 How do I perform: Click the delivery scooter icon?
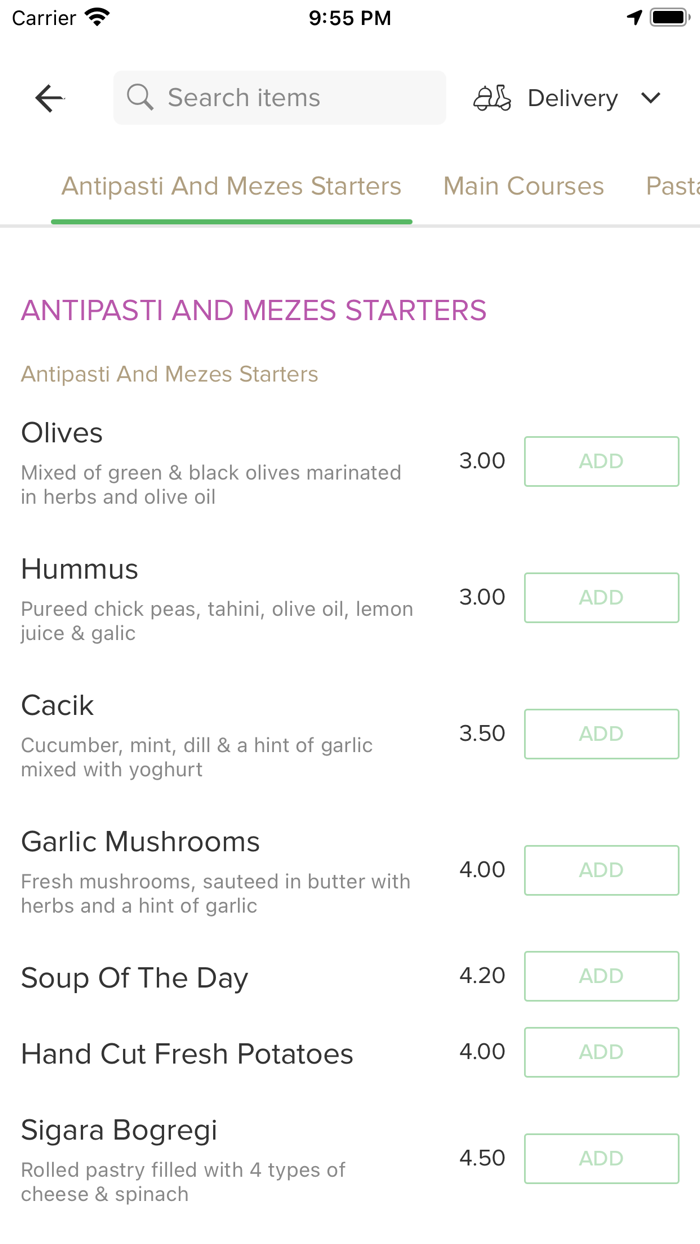point(492,97)
